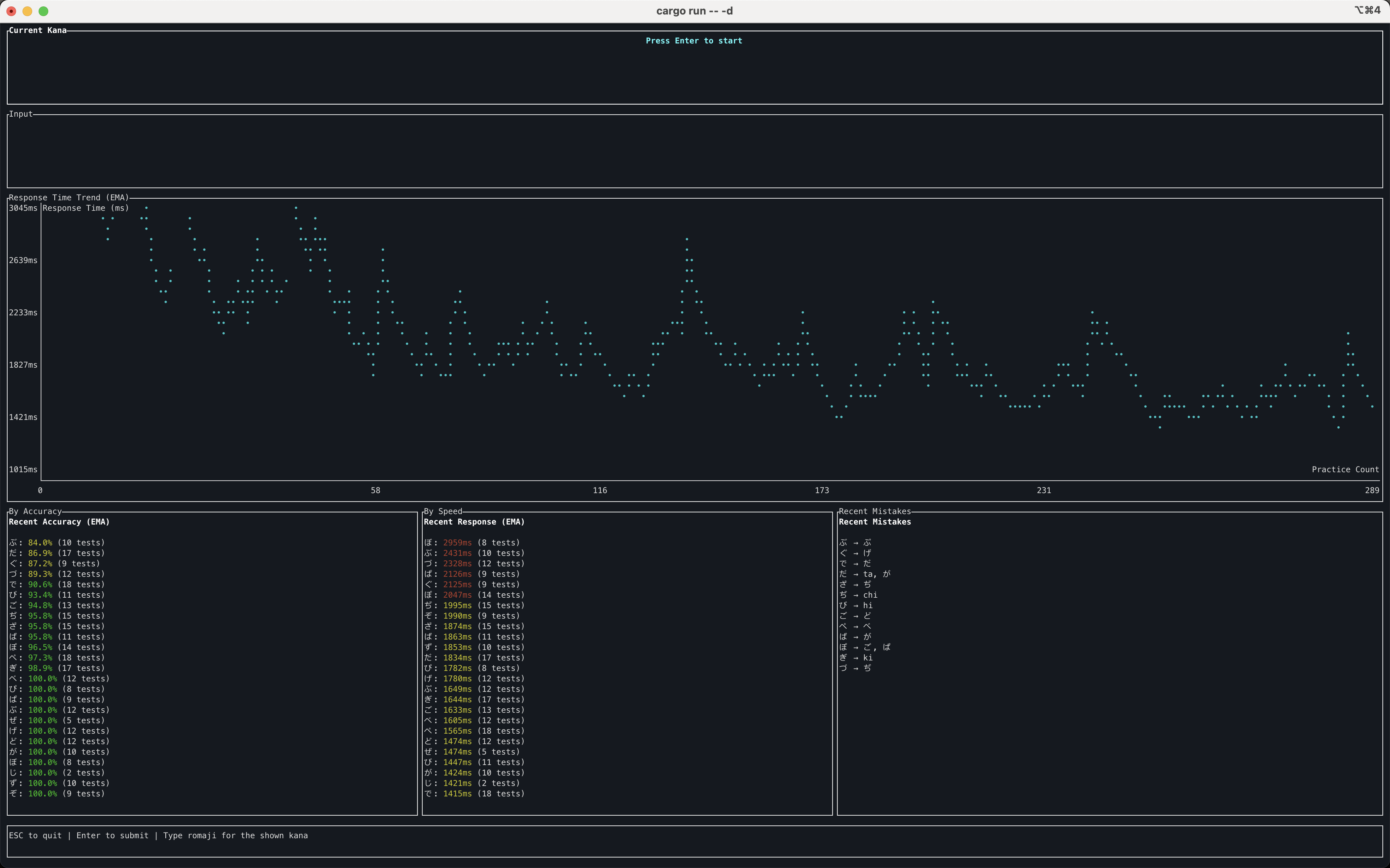Click the ご 94.8% accuracy row
Image resolution: width=1390 pixels, height=868 pixels.
(x=57, y=605)
